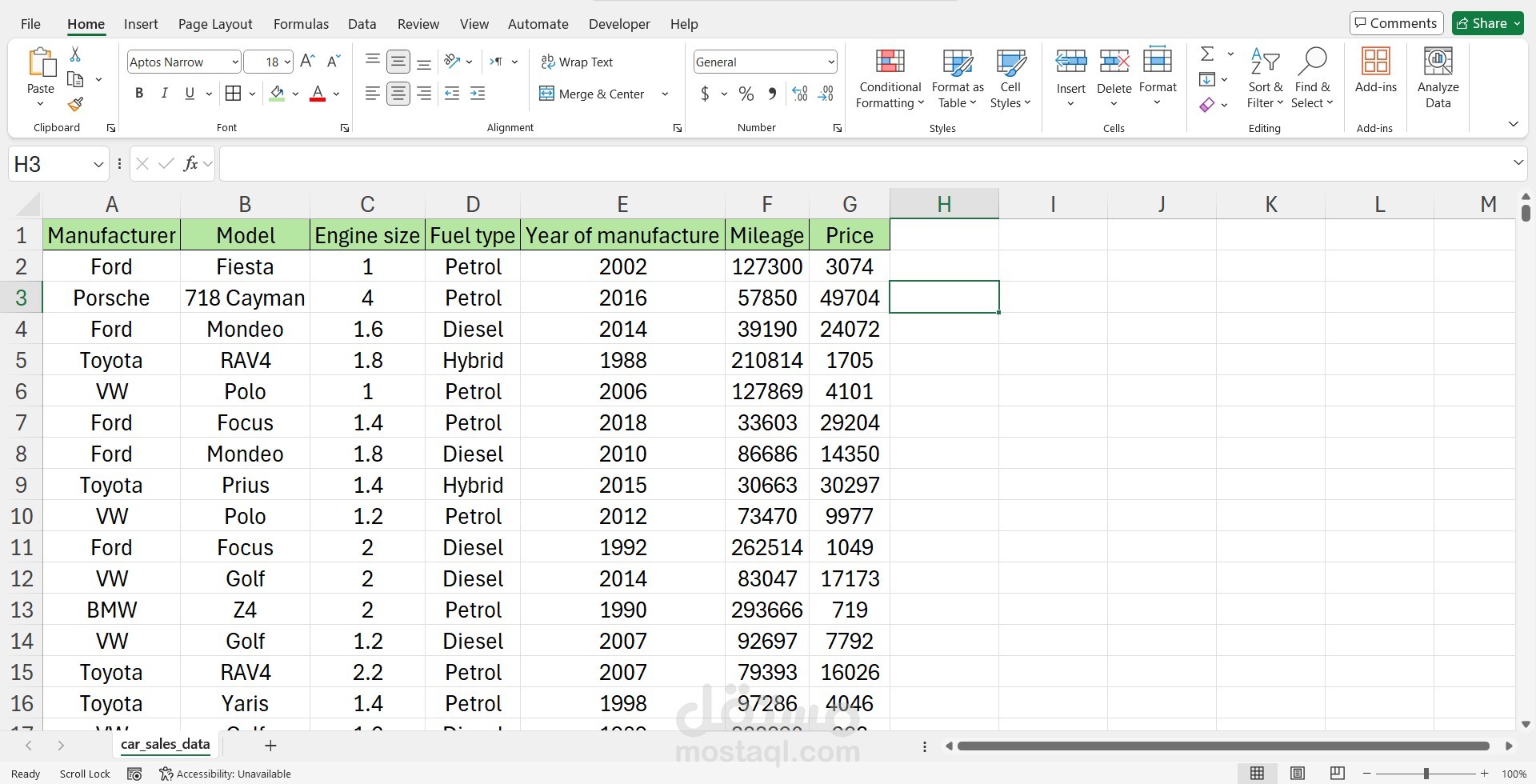Add a new sheet with plus
This screenshot has width=1536, height=784.
click(270, 746)
